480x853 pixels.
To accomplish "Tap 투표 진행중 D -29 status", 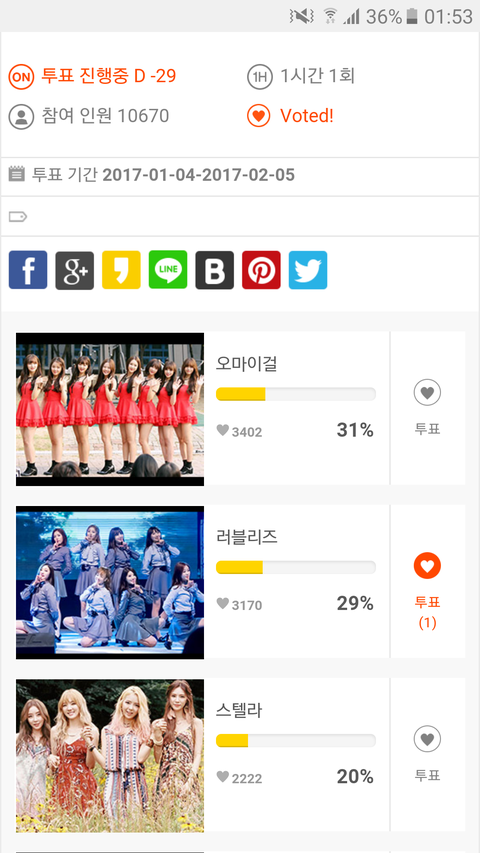I will pos(109,76).
